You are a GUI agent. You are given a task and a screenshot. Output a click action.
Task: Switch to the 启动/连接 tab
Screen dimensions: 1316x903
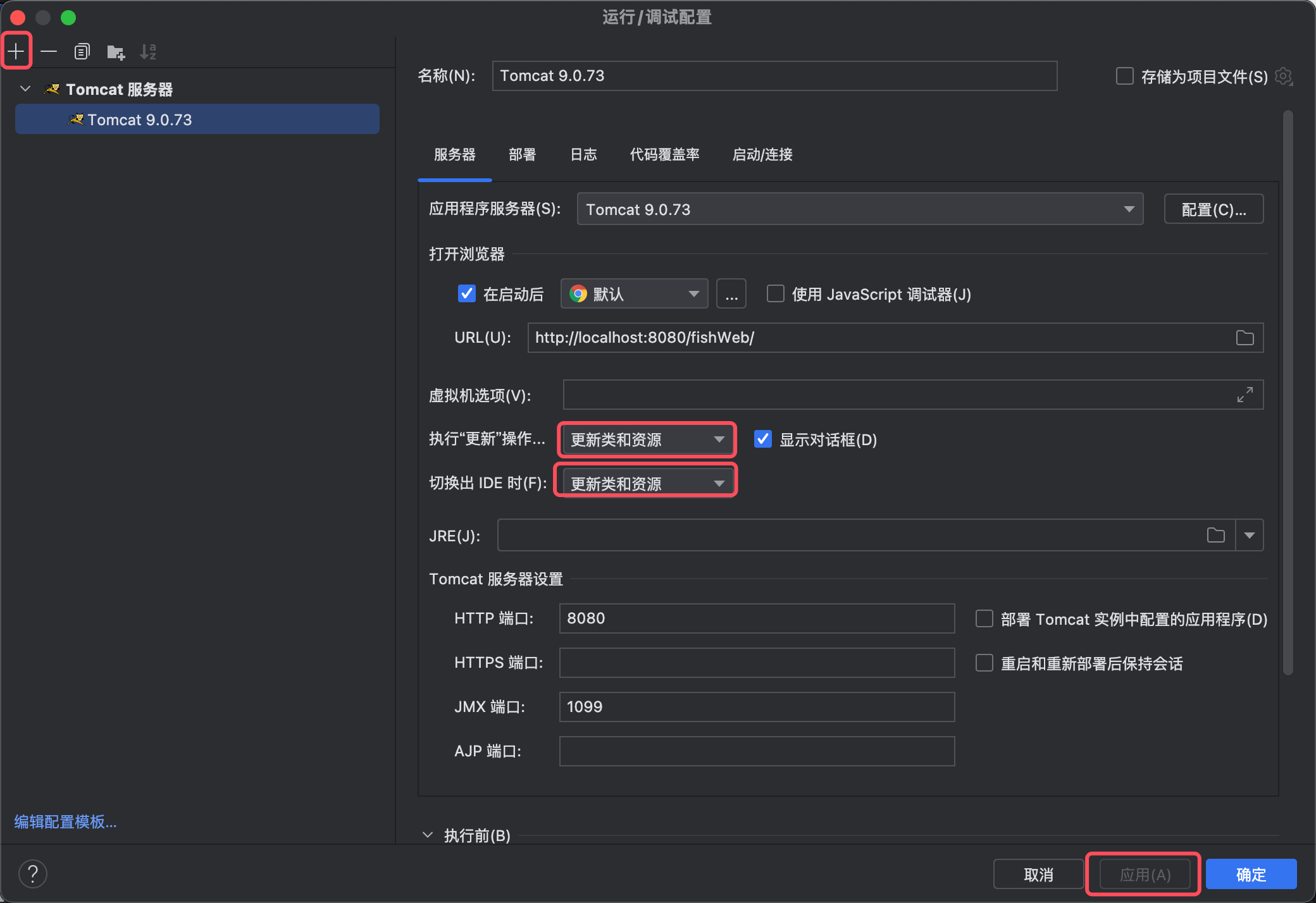coord(762,155)
